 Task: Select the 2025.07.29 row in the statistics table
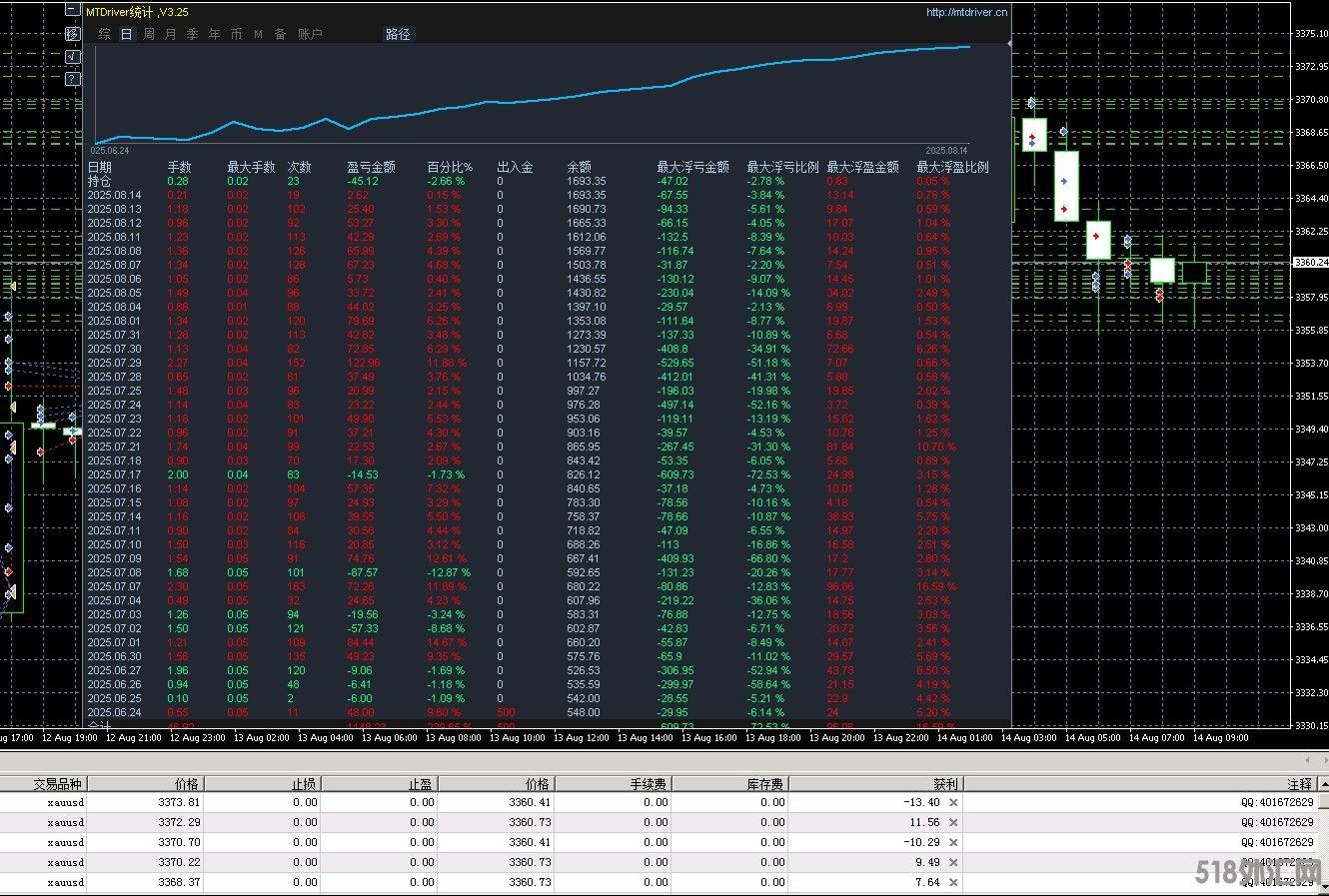pos(114,363)
